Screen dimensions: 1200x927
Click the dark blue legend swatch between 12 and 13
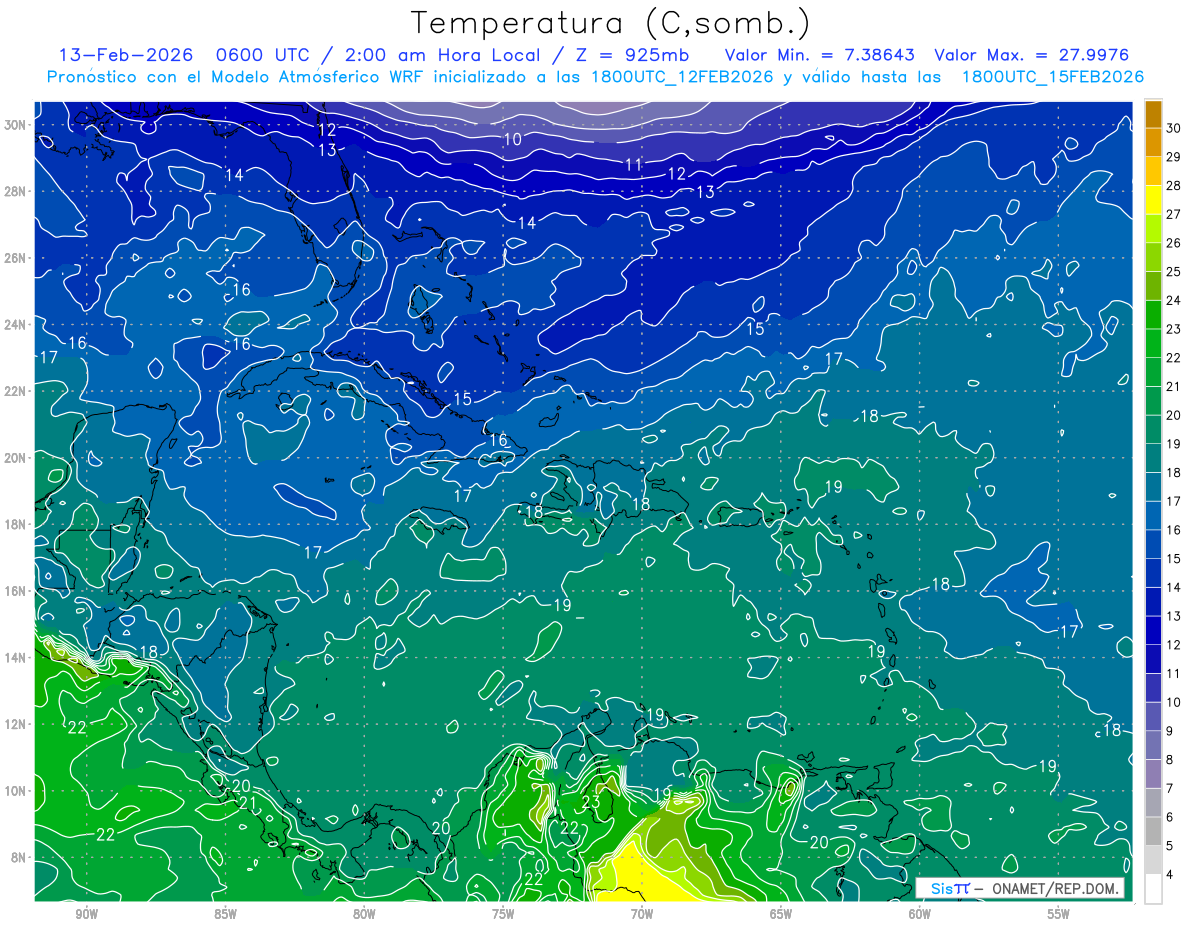click(1153, 630)
